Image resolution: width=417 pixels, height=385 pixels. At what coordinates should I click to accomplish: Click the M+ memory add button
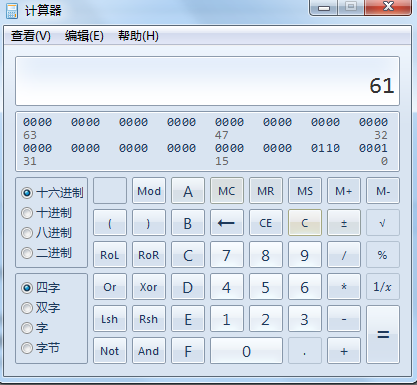coord(344,191)
